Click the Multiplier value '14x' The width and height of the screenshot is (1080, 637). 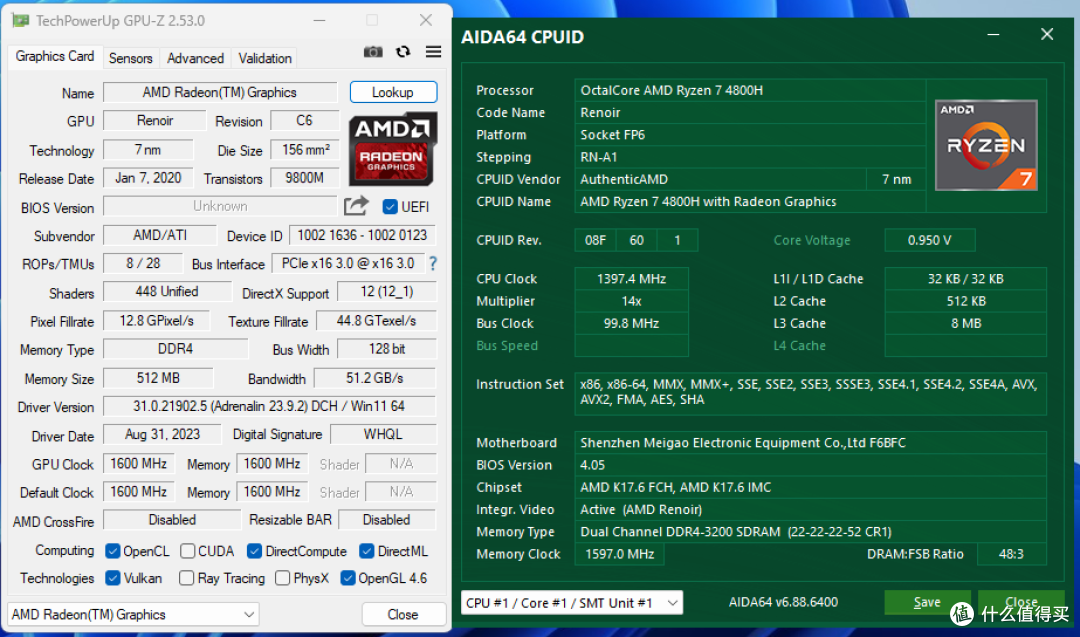coord(632,301)
